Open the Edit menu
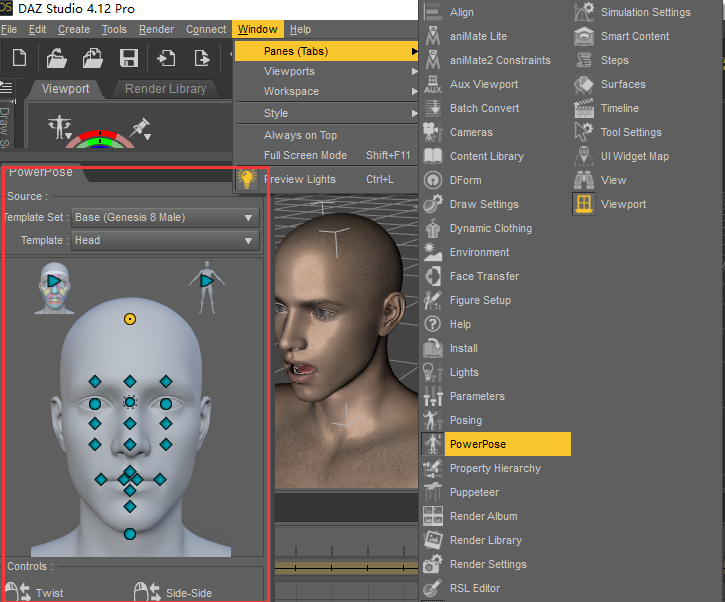Screen dimensions: 725x602 pos(37,29)
